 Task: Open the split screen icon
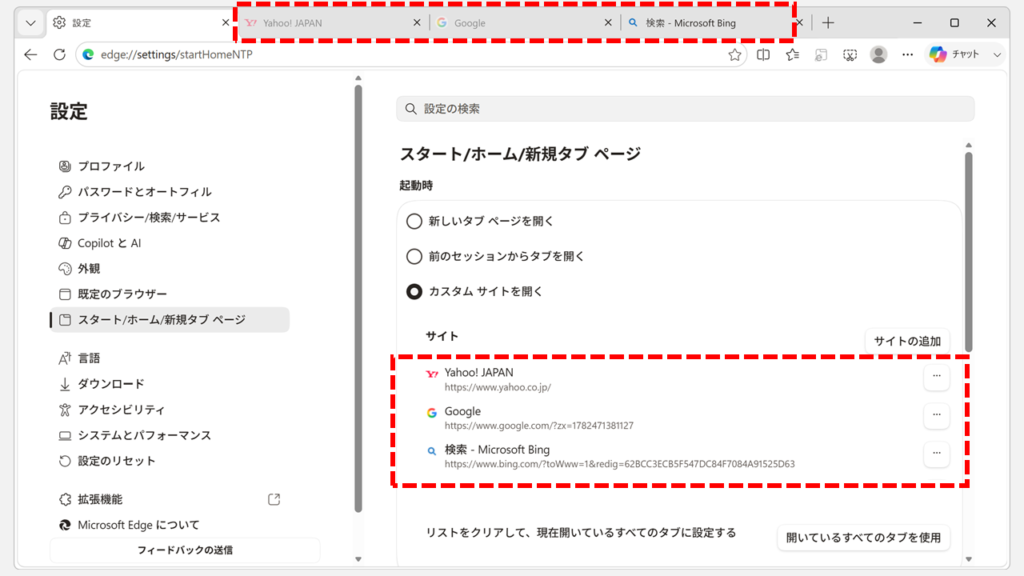coord(763,55)
